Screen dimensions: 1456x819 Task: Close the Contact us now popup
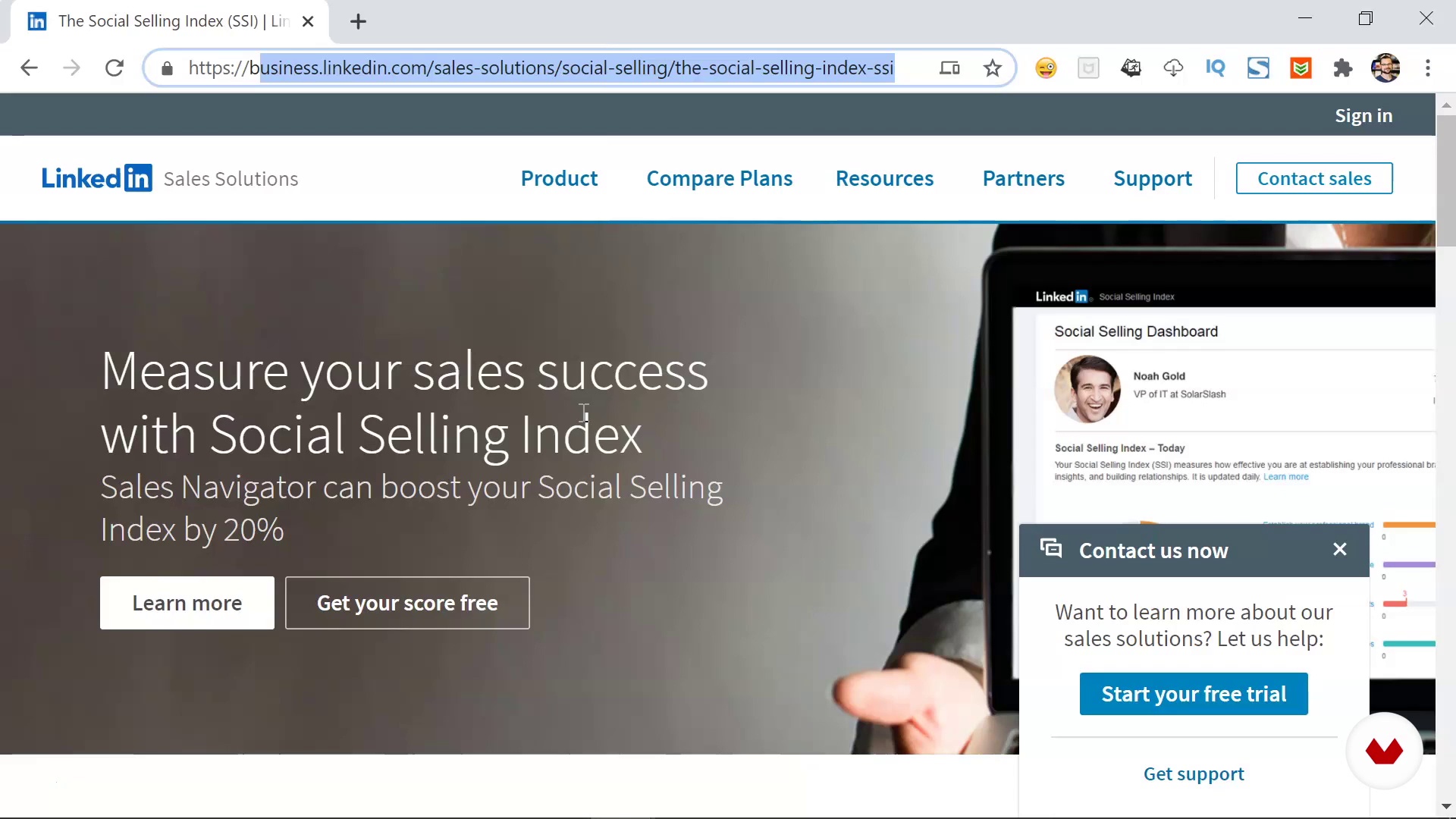pyautogui.click(x=1340, y=550)
